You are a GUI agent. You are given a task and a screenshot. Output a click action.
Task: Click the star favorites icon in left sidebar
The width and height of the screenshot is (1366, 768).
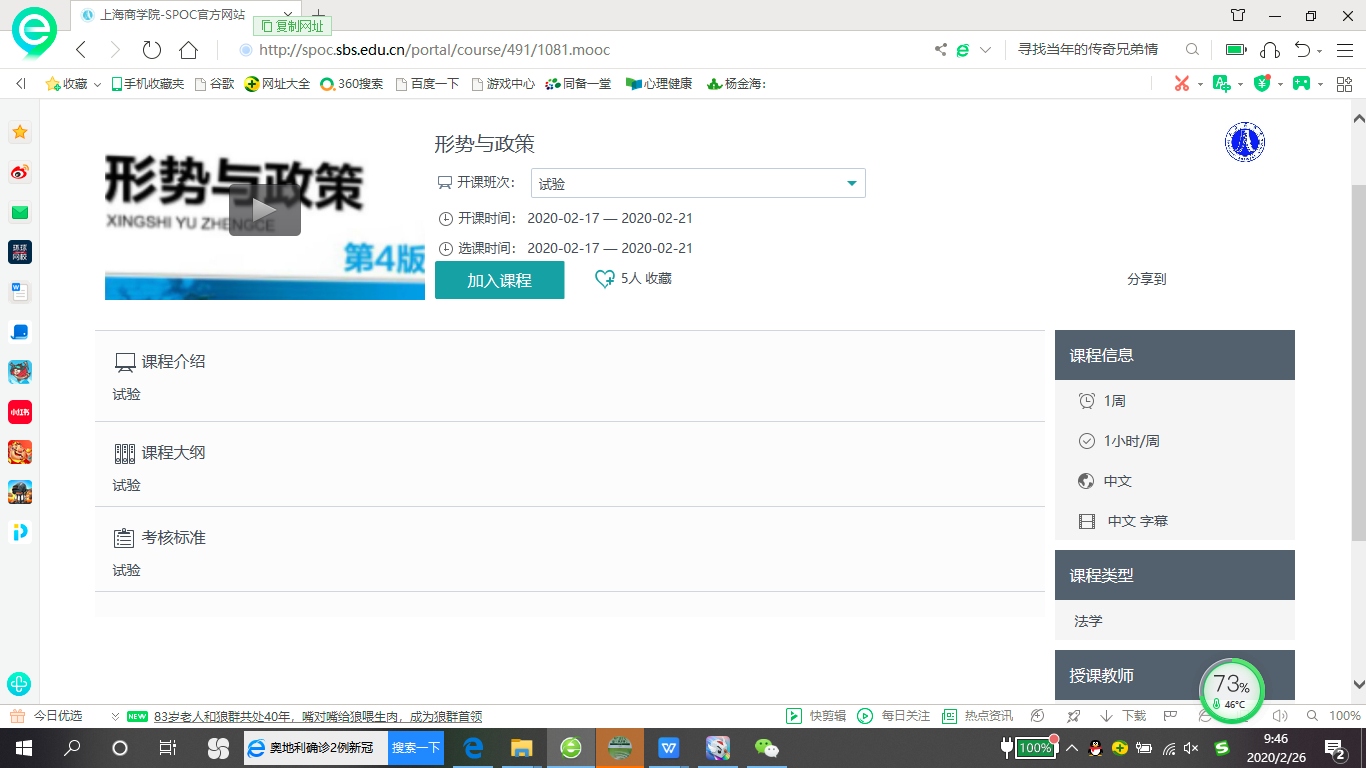[20, 133]
